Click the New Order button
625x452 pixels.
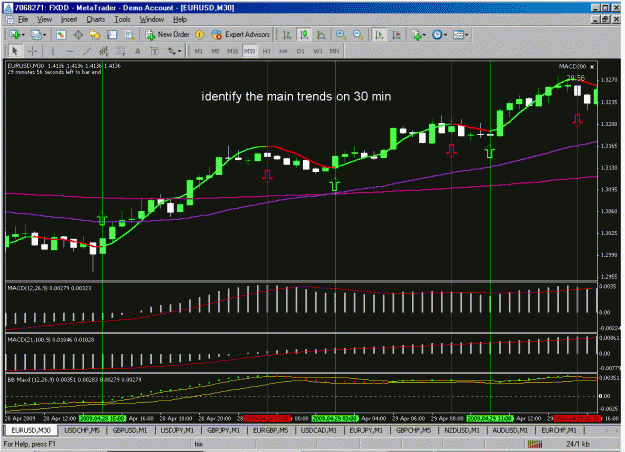point(167,35)
